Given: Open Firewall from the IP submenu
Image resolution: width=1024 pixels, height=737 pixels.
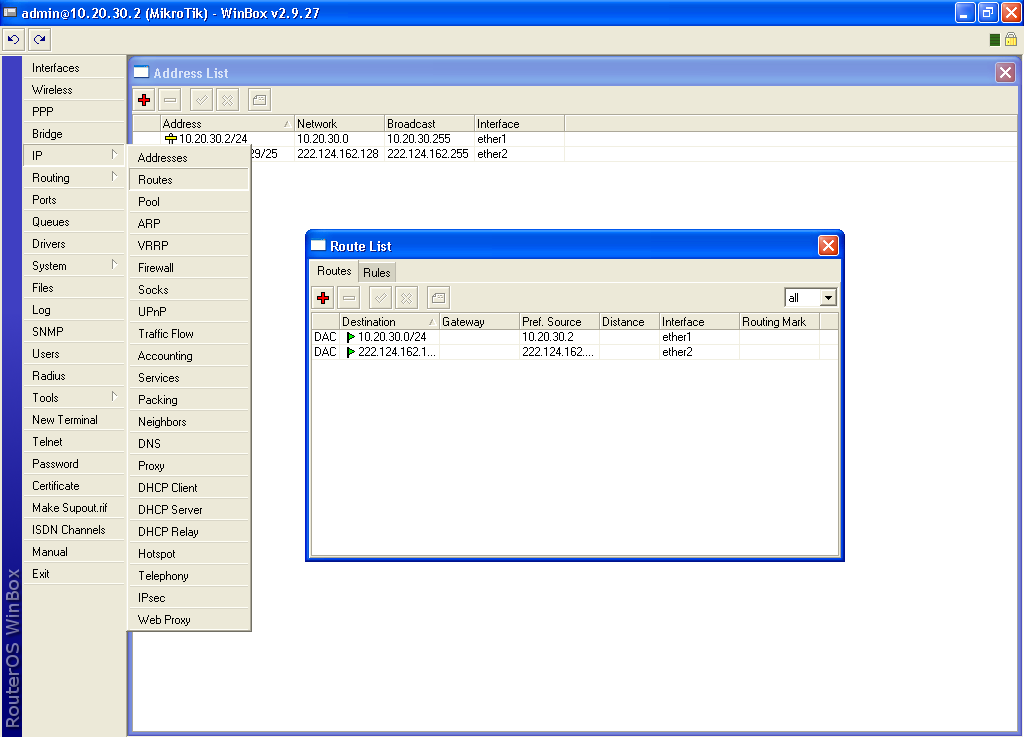Looking at the screenshot, I should tap(189, 268).
